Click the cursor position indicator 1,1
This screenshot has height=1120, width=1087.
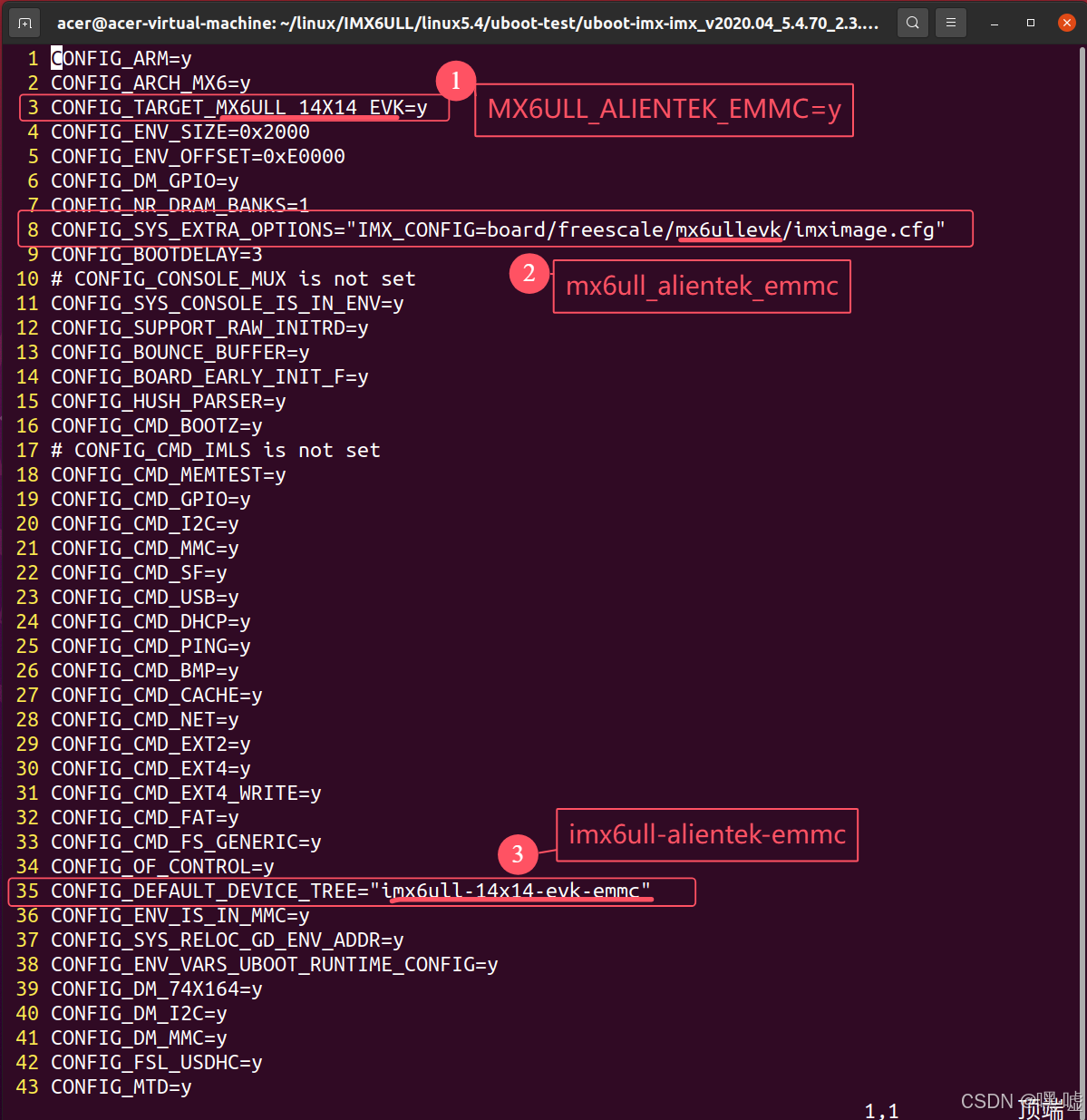pos(880,1108)
